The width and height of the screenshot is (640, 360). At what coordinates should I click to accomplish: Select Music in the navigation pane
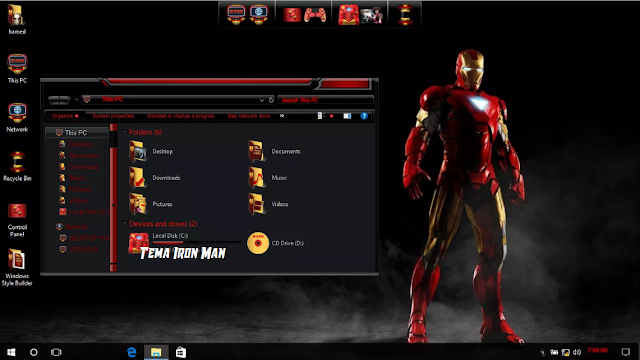coord(77,178)
